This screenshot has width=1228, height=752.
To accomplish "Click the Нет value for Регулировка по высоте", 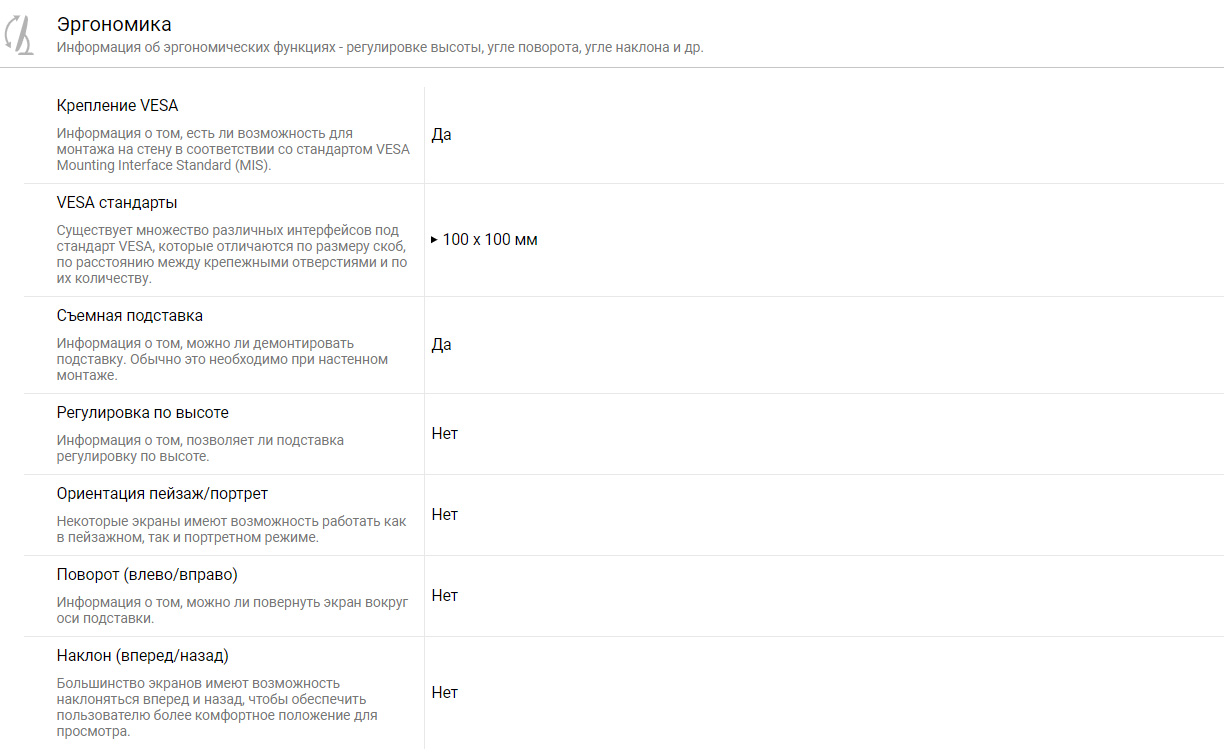I will click(445, 433).
